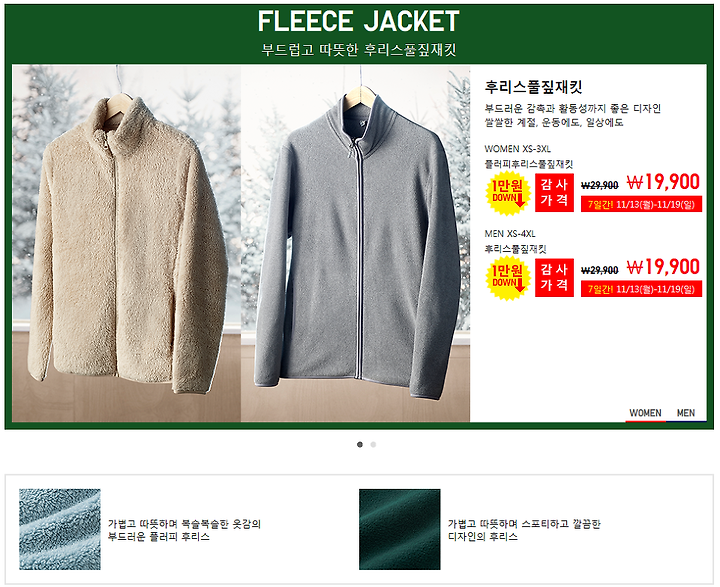
Task: Switch to the MEN tab
Action: (686, 413)
